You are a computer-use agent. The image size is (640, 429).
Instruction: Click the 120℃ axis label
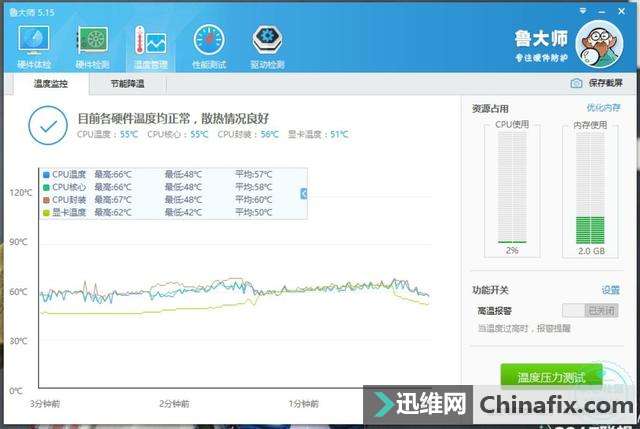20,193
